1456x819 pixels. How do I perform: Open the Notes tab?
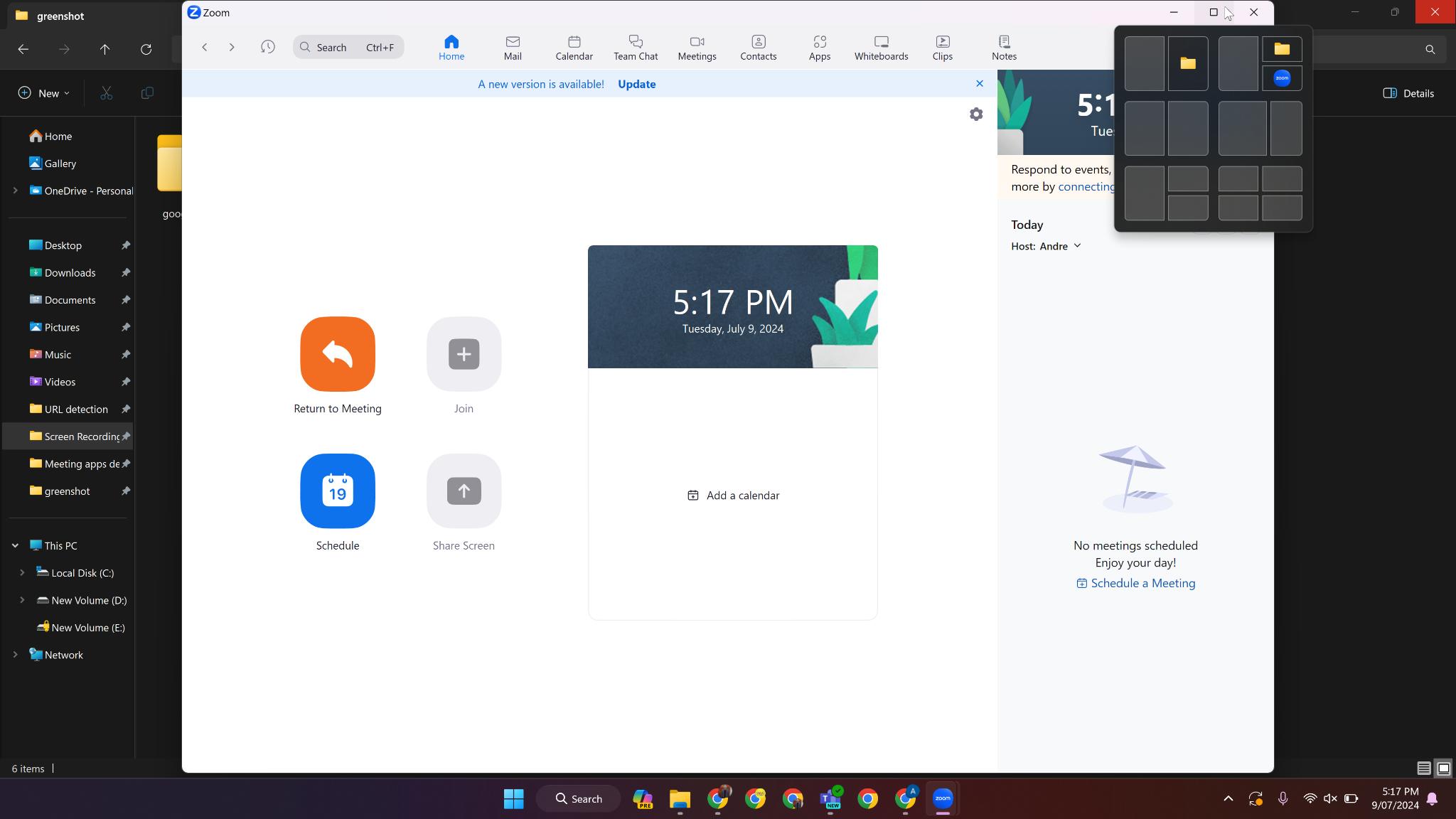coord(1004,48)
